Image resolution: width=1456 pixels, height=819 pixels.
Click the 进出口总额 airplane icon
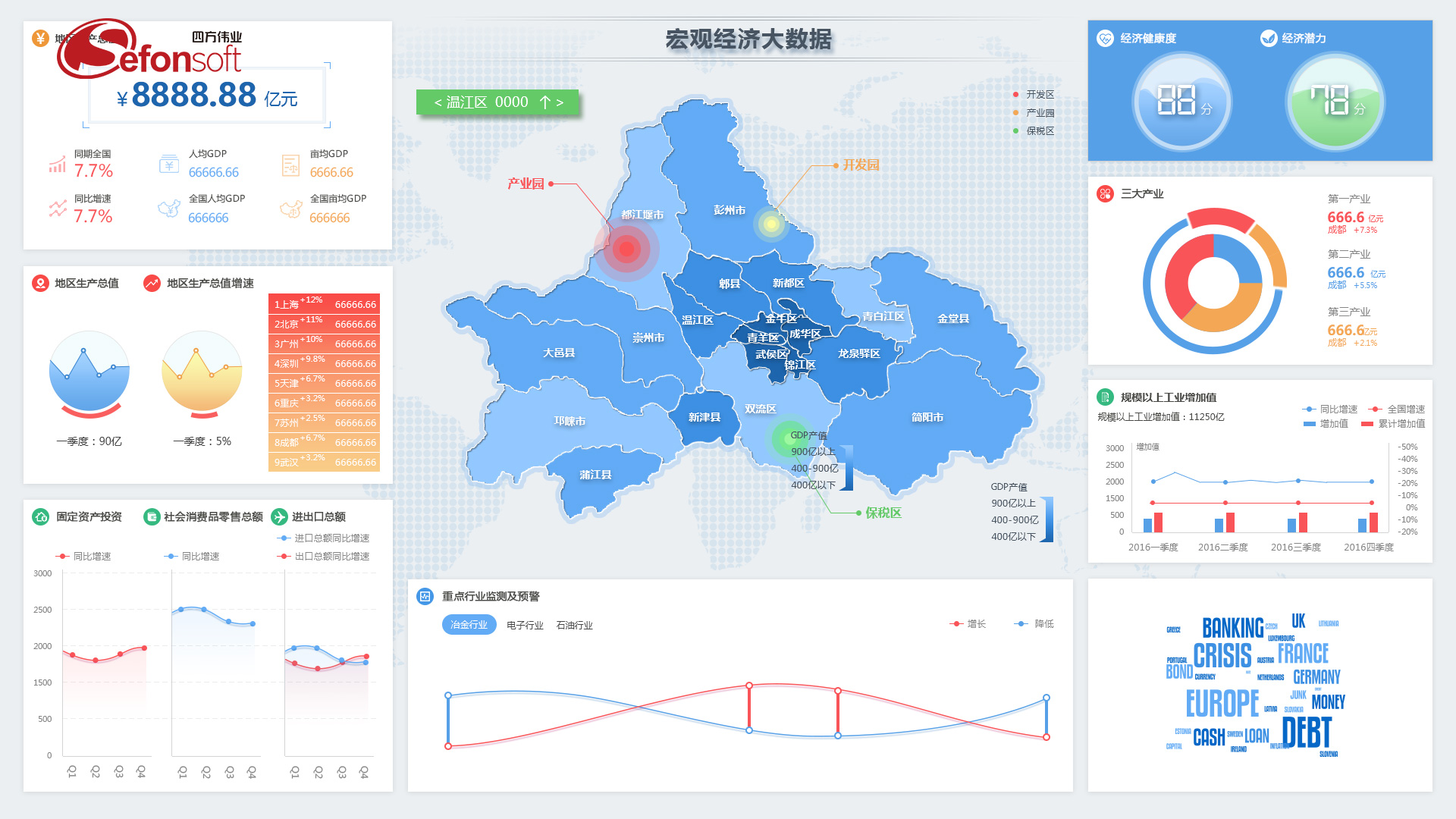279,517
